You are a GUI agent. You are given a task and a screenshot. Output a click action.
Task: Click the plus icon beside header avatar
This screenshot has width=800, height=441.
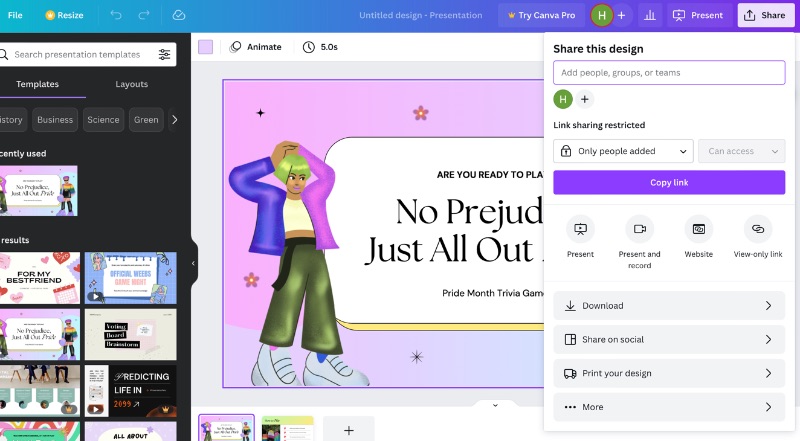pyautogui.click(x=621, y=15)
